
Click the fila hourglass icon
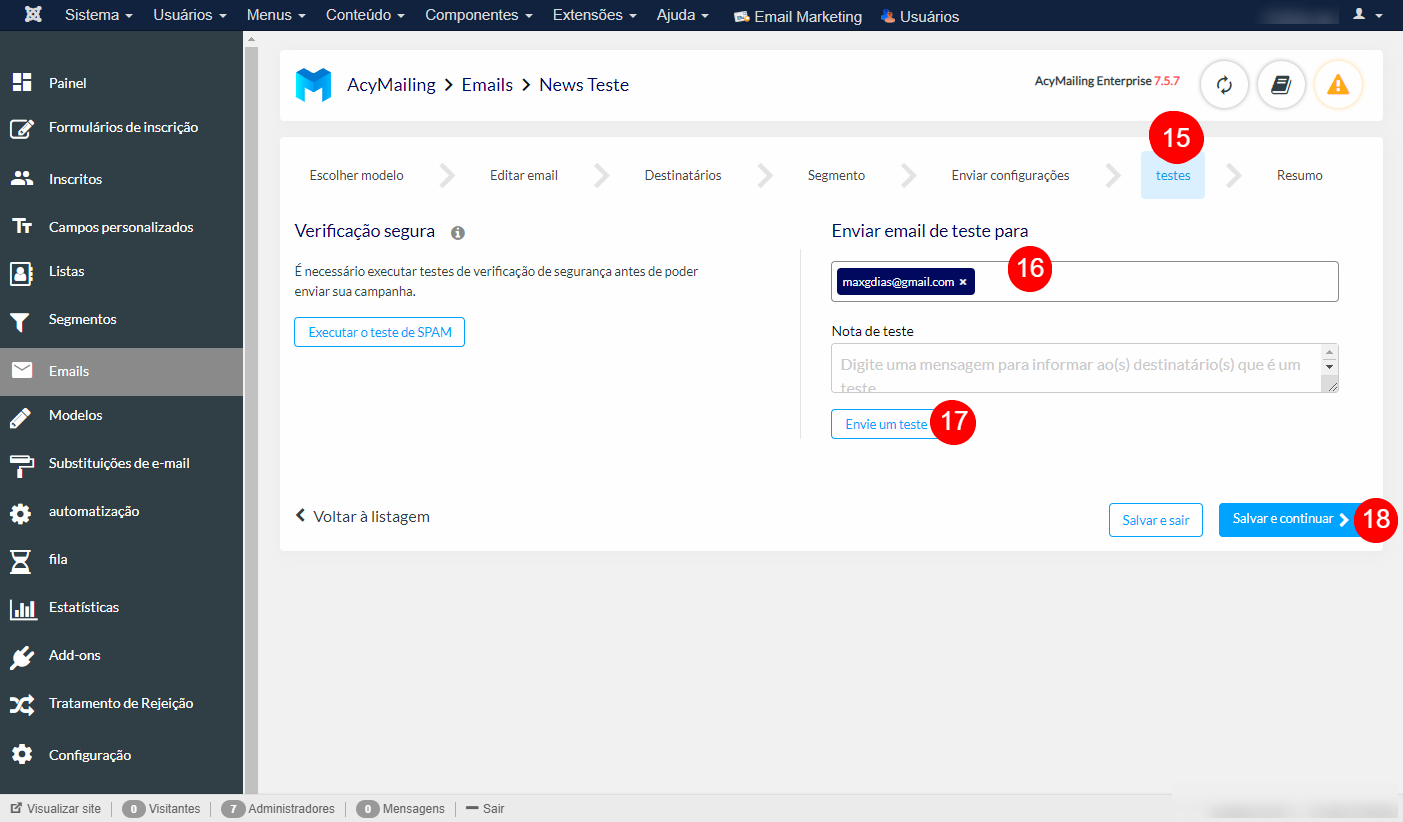tap(21, 559)
